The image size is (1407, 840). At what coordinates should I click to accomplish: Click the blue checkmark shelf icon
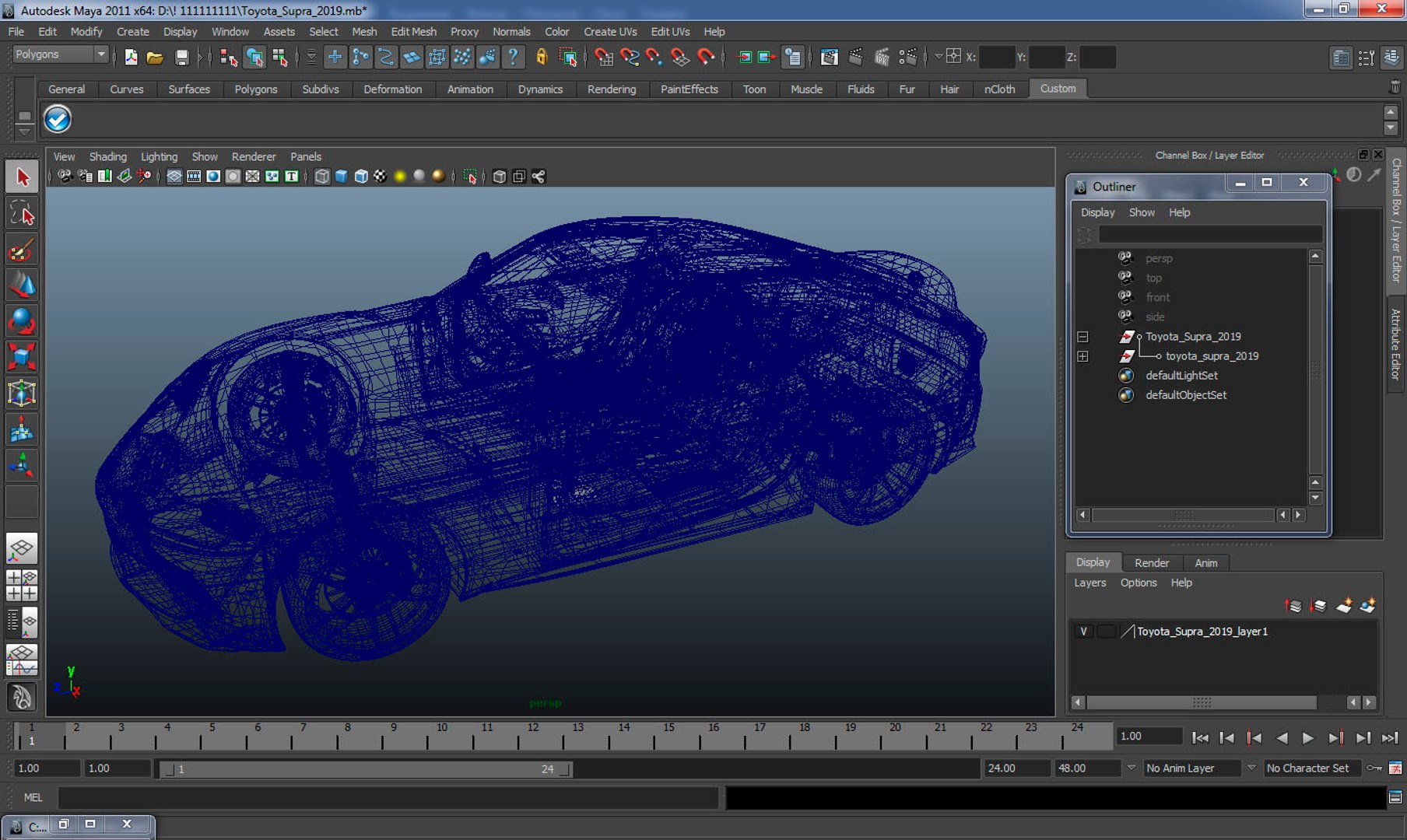coord(58,119)
